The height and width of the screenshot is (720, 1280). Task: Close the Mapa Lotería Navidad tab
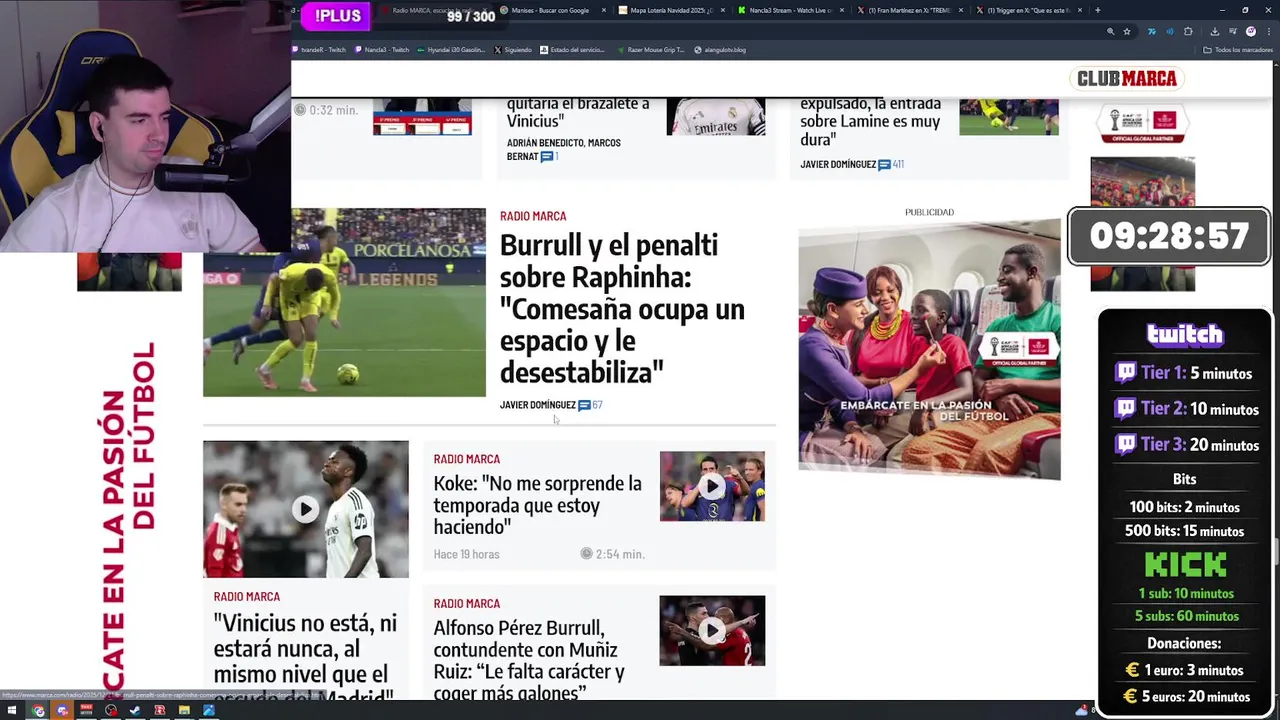point(723,10)
